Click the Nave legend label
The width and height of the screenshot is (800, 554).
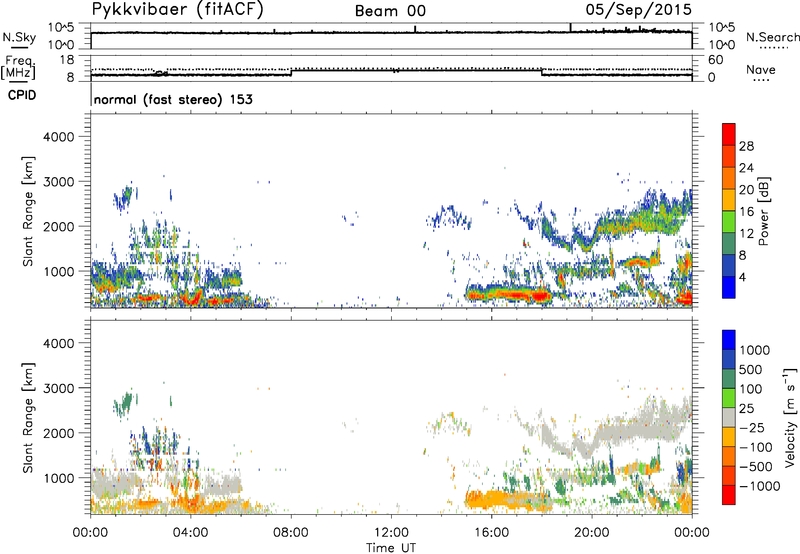761,69
